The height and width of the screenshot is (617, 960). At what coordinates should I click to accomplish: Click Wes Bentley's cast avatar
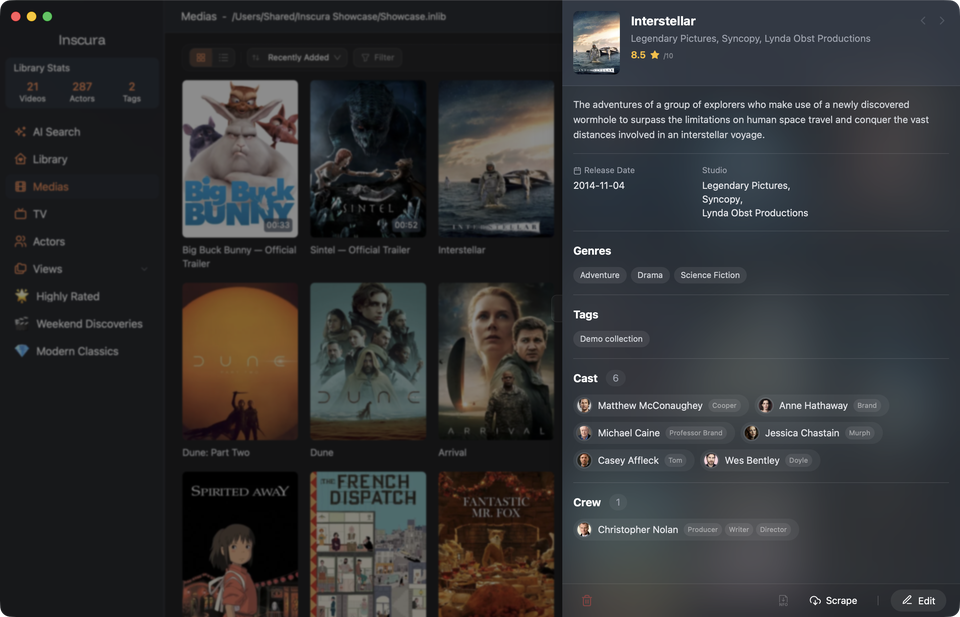711,460
